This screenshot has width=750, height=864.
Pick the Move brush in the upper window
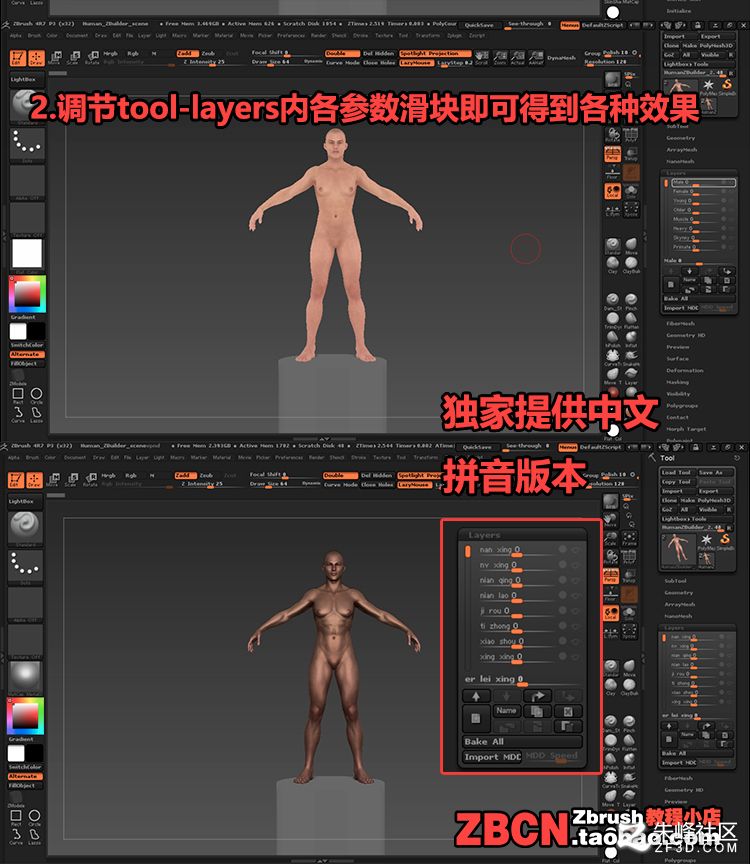tap(631, 245)
